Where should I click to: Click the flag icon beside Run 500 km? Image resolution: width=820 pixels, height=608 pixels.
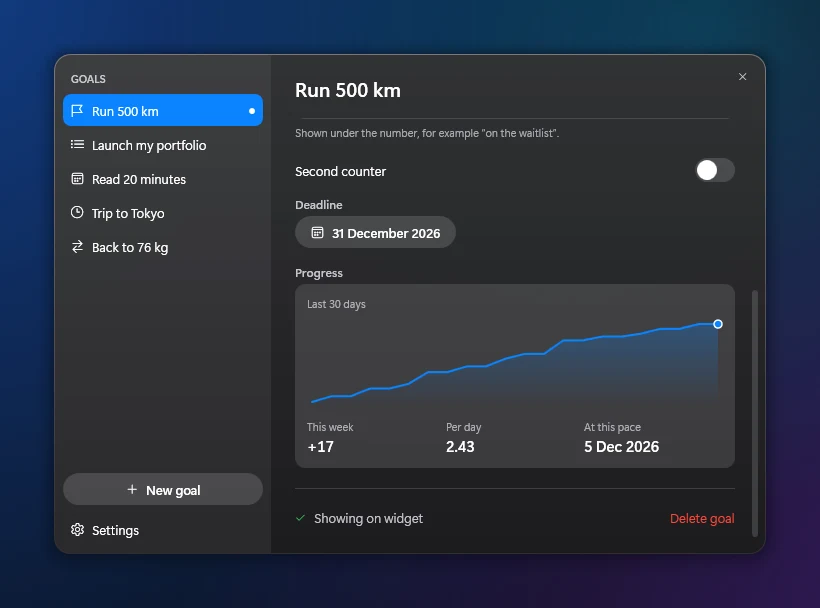(x=77, y=111)
